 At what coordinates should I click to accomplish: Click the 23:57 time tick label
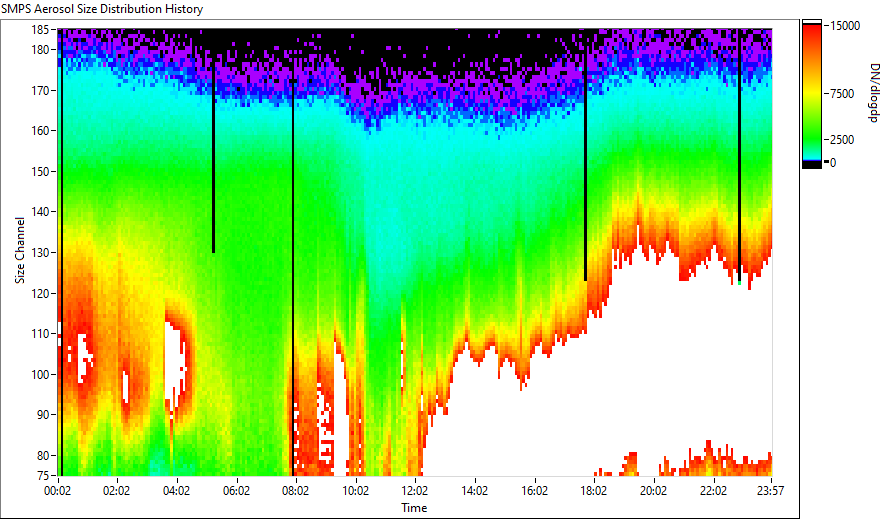tap(771, 491)
